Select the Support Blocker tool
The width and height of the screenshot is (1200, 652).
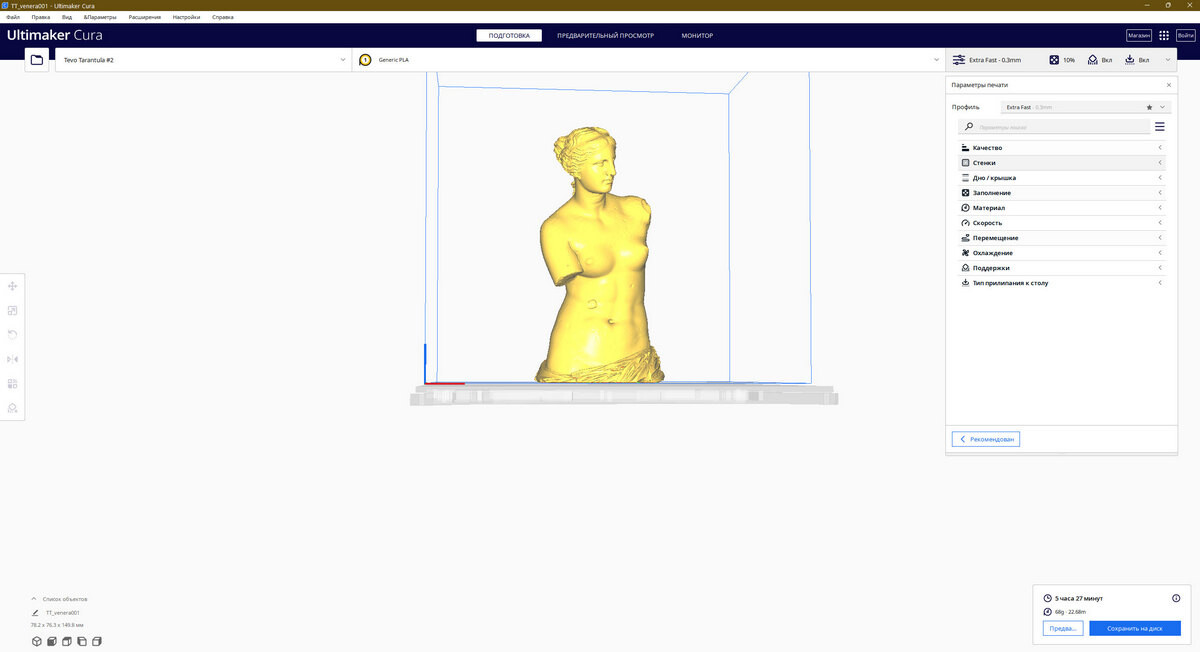click(x=13, y=408)
